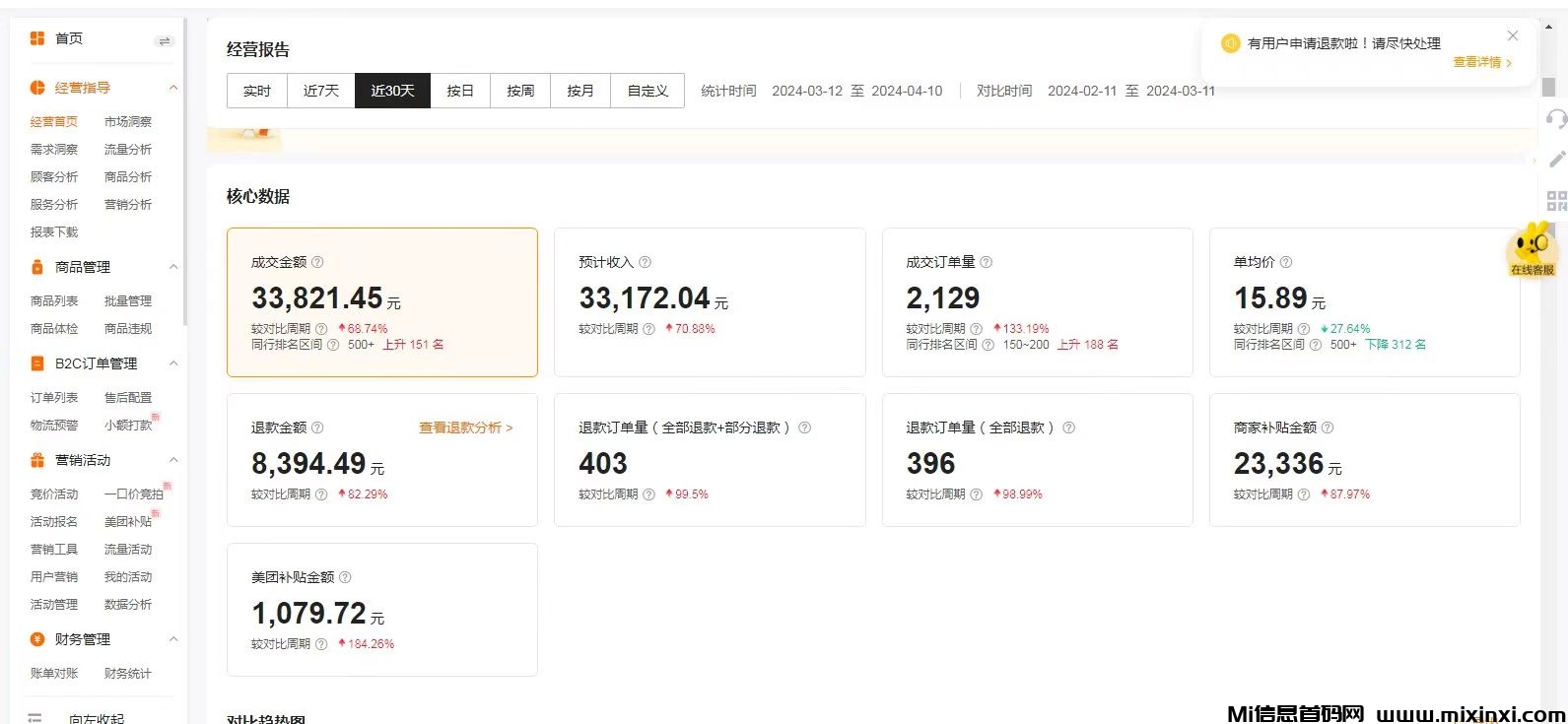Screen dimensions: 1568x724
Task: Switch to the 实时 tab
Action: click(x=256, y=91)
